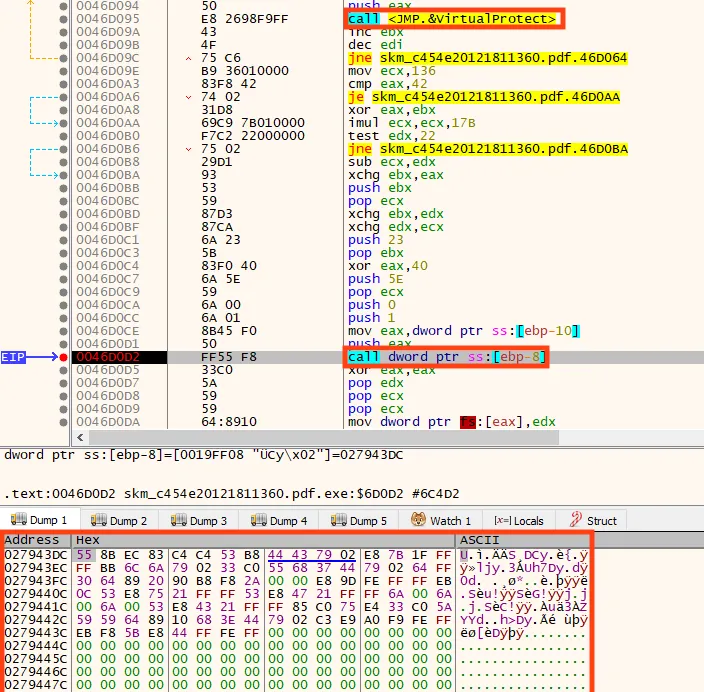Image resolution: width=704 pixels, height=692 pixels.
Task: Click the jump arrow beside bytes 74 02
Action: [189, 97]
